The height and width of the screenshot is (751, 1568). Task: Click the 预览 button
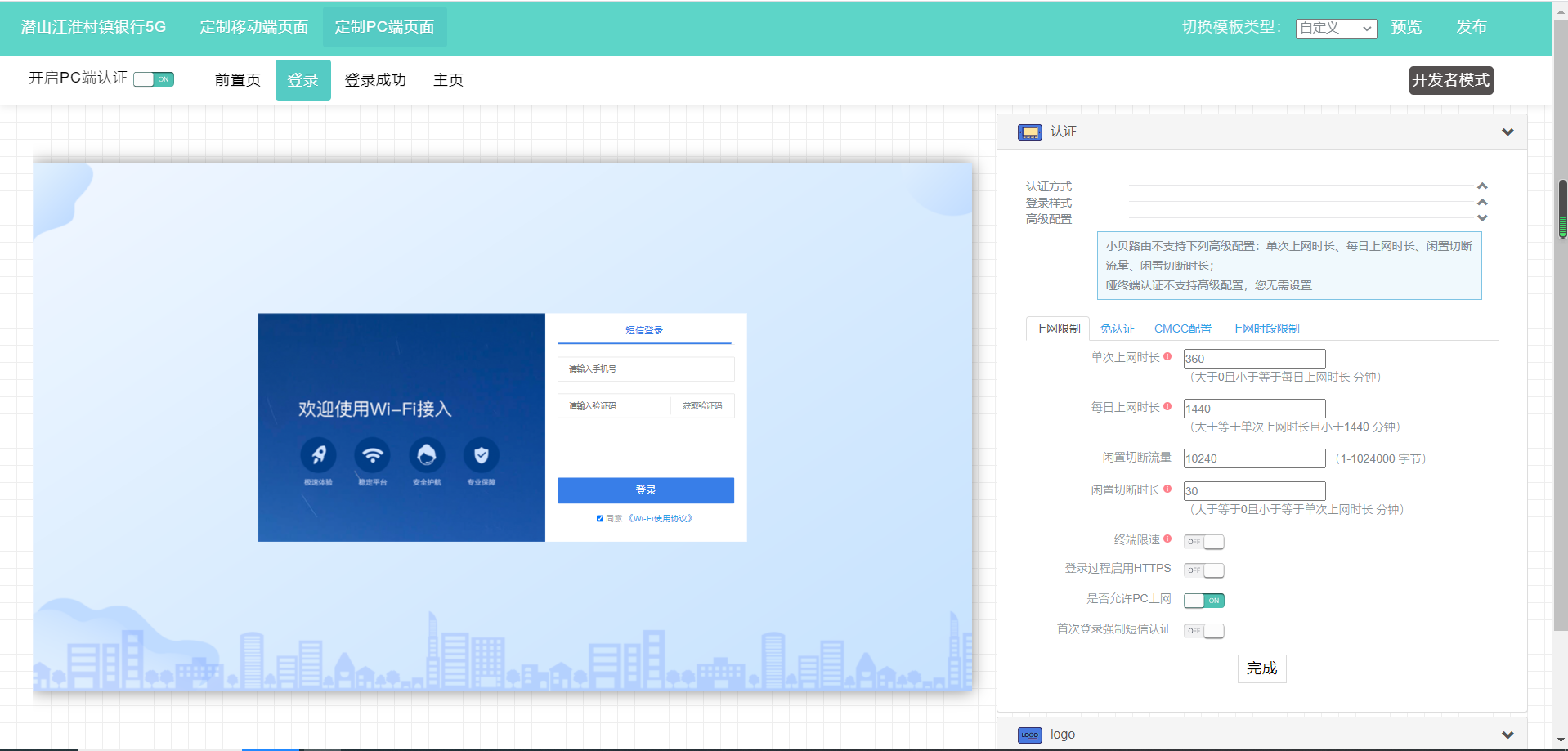pyautogui.click(x=1406, y=27)
